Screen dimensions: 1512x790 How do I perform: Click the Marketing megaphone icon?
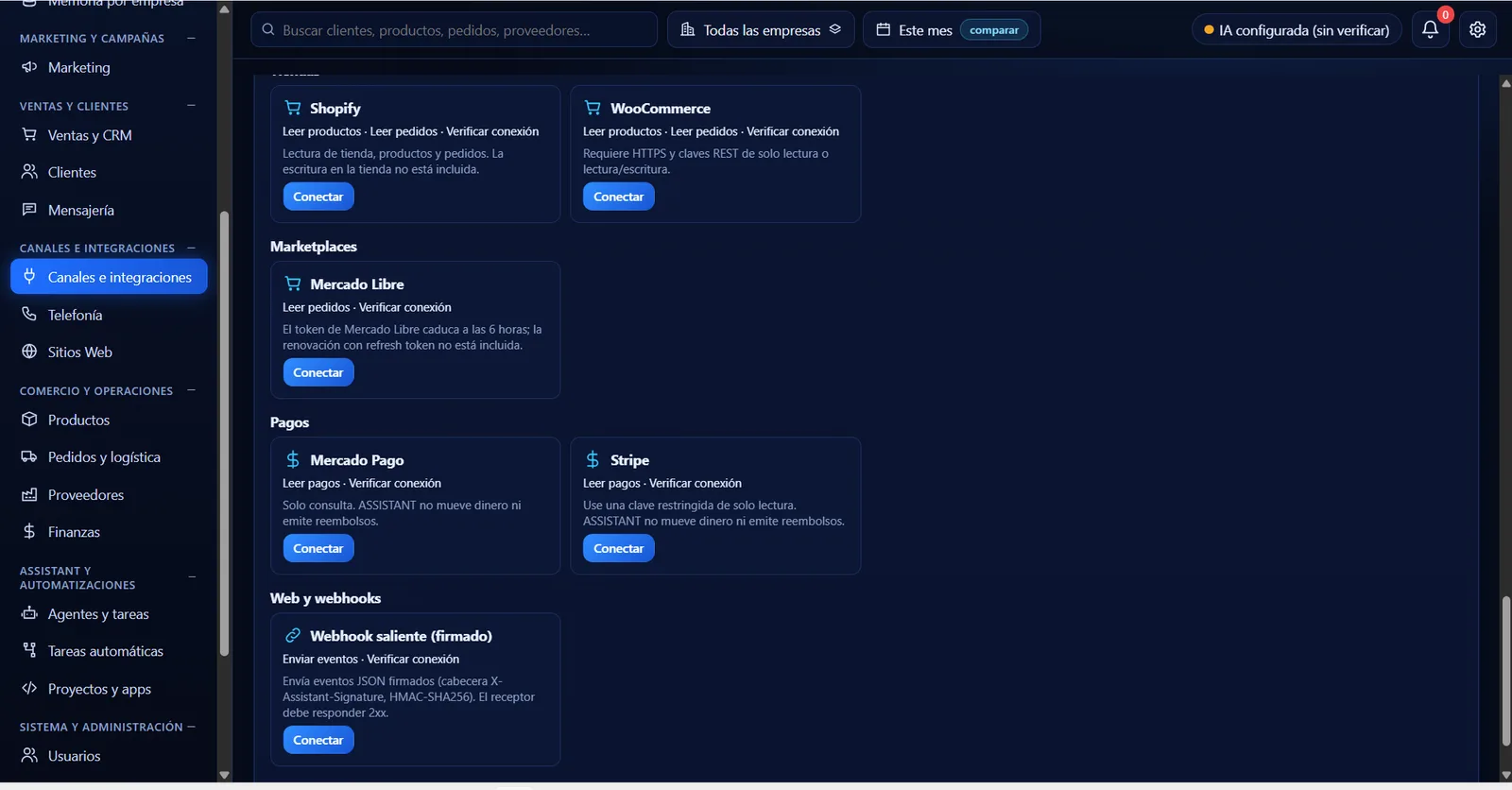(x=29, y=67)
